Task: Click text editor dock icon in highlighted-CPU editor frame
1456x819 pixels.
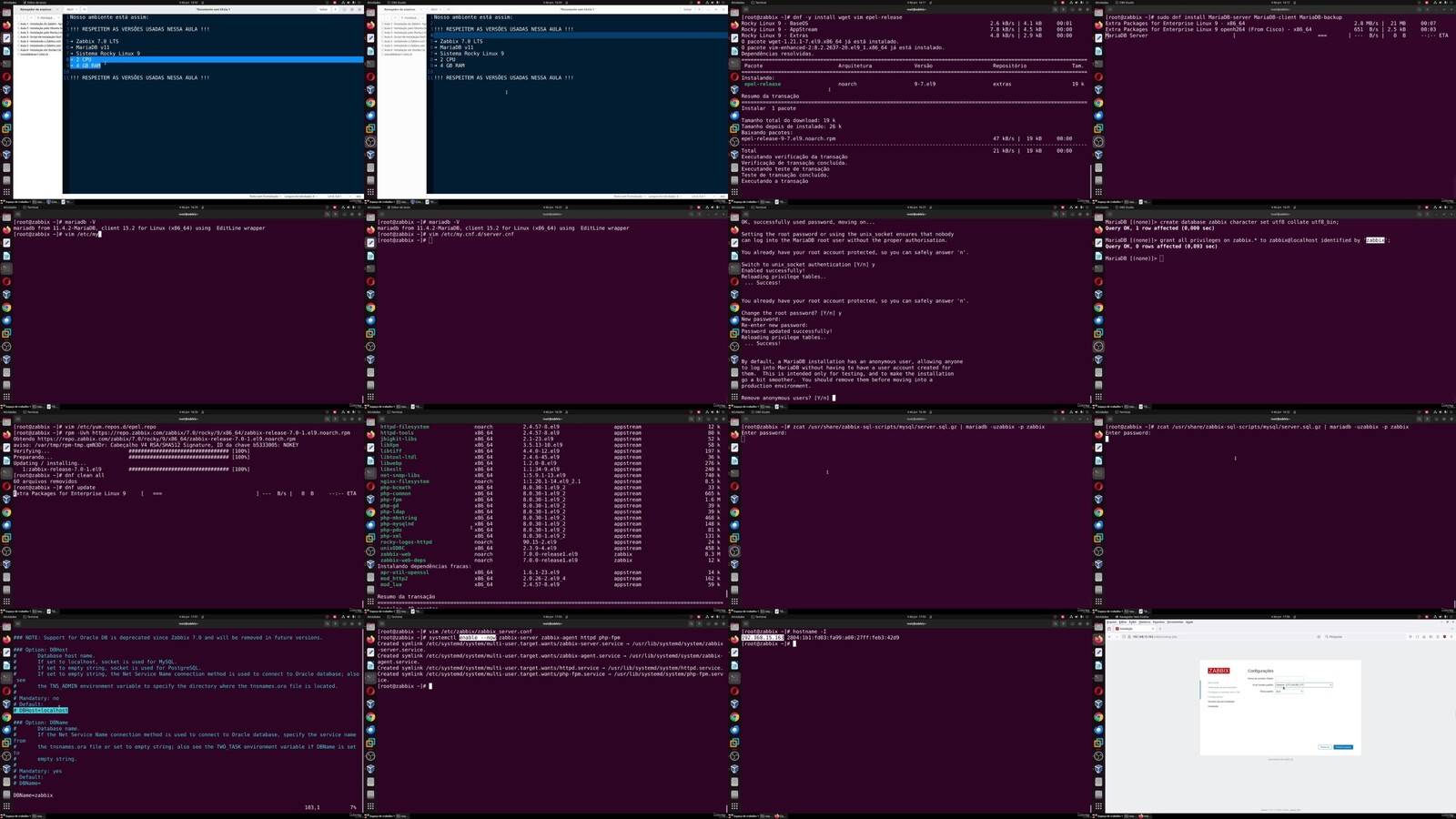Action: [x=6, y=38]
